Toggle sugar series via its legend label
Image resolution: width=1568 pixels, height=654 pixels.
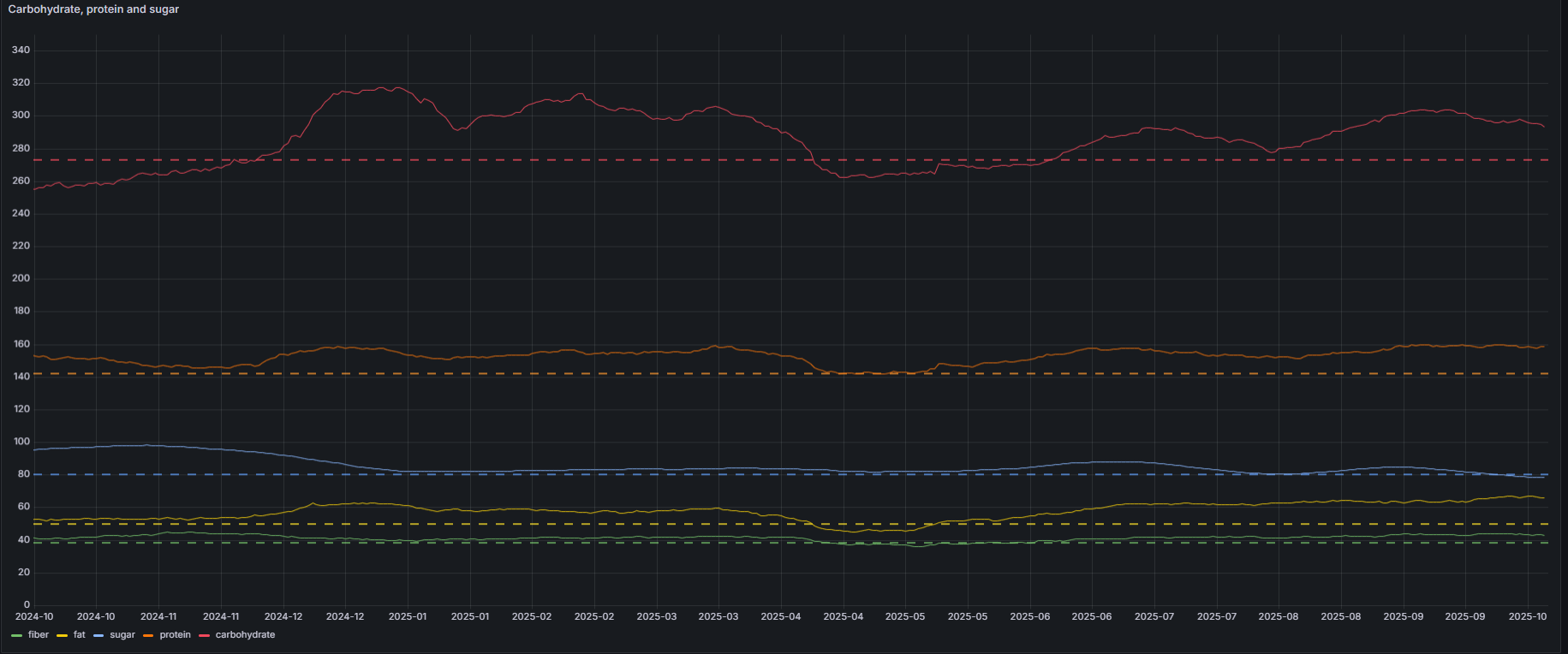pyautogui.click(x=122, y=635)
